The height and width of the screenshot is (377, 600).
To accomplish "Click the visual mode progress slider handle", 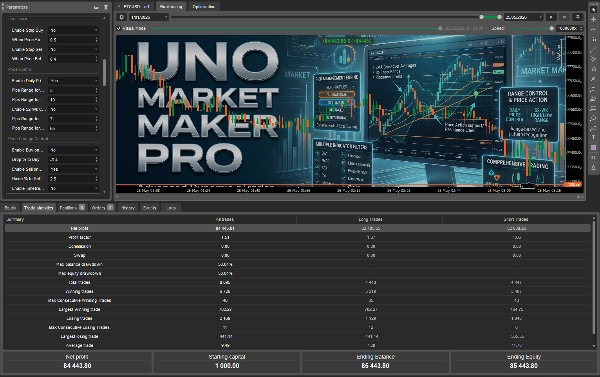I will pyautogui.click(x=440, y=28).
